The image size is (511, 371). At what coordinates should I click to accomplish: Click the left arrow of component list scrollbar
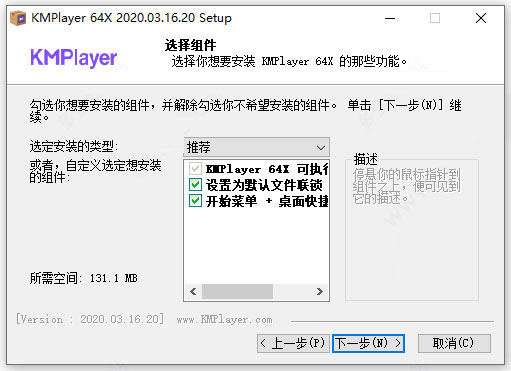click(193, 292)
